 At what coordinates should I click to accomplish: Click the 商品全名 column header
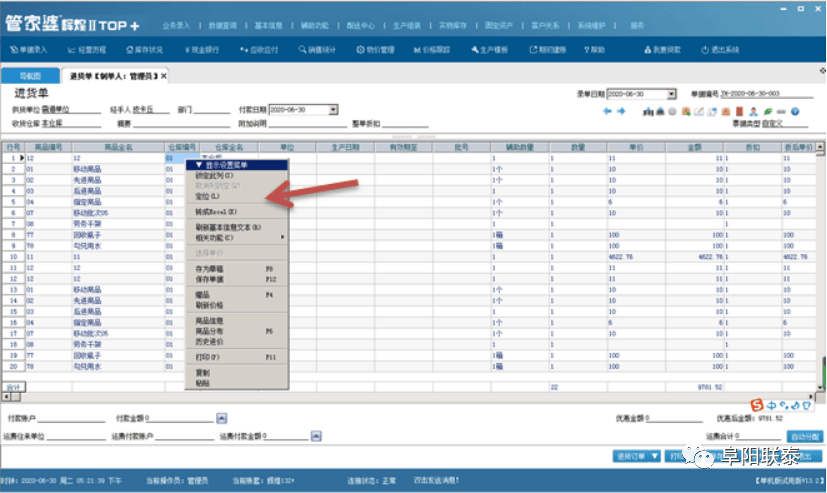[x=118, y=147]
